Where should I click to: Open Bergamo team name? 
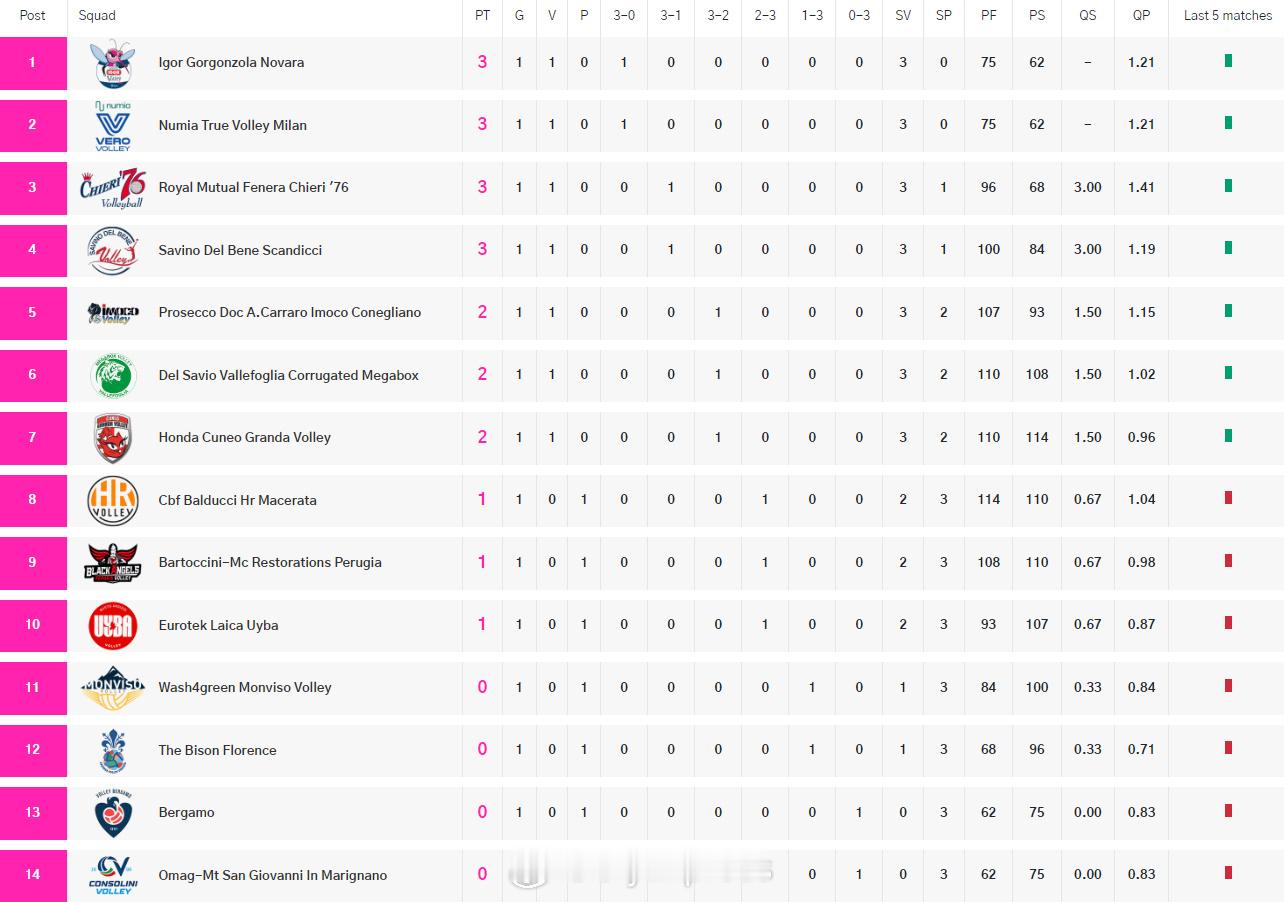[186, 812]
